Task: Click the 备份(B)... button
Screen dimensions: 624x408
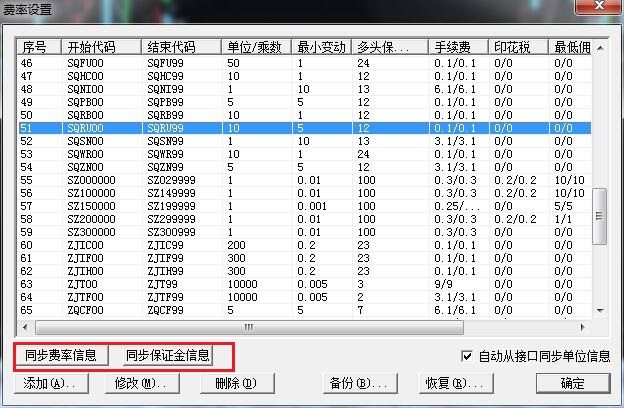Action: tap(360, 383)
